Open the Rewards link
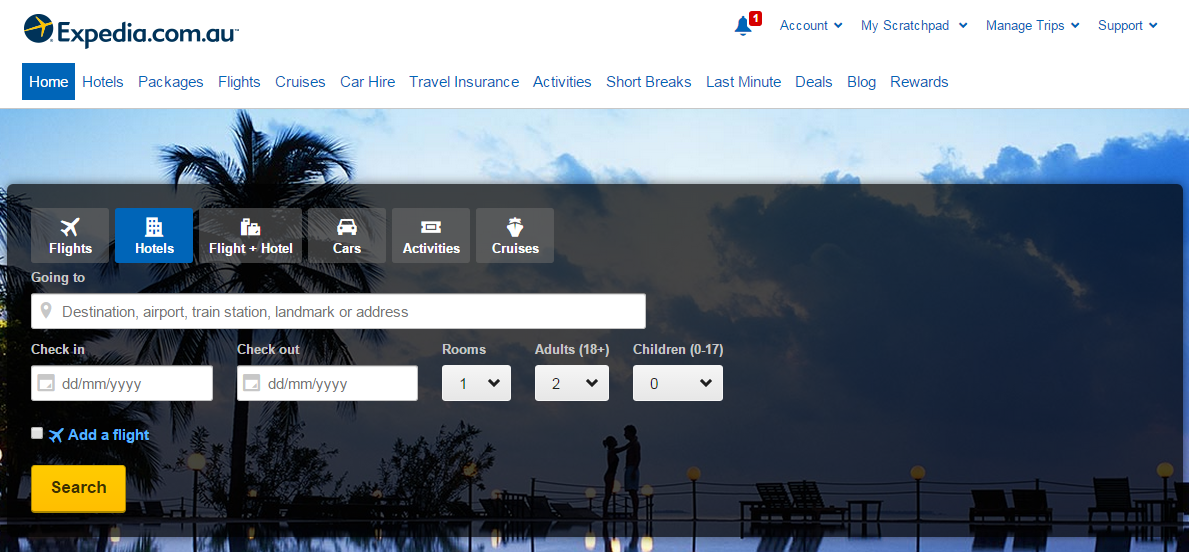 tap(919, 82)
